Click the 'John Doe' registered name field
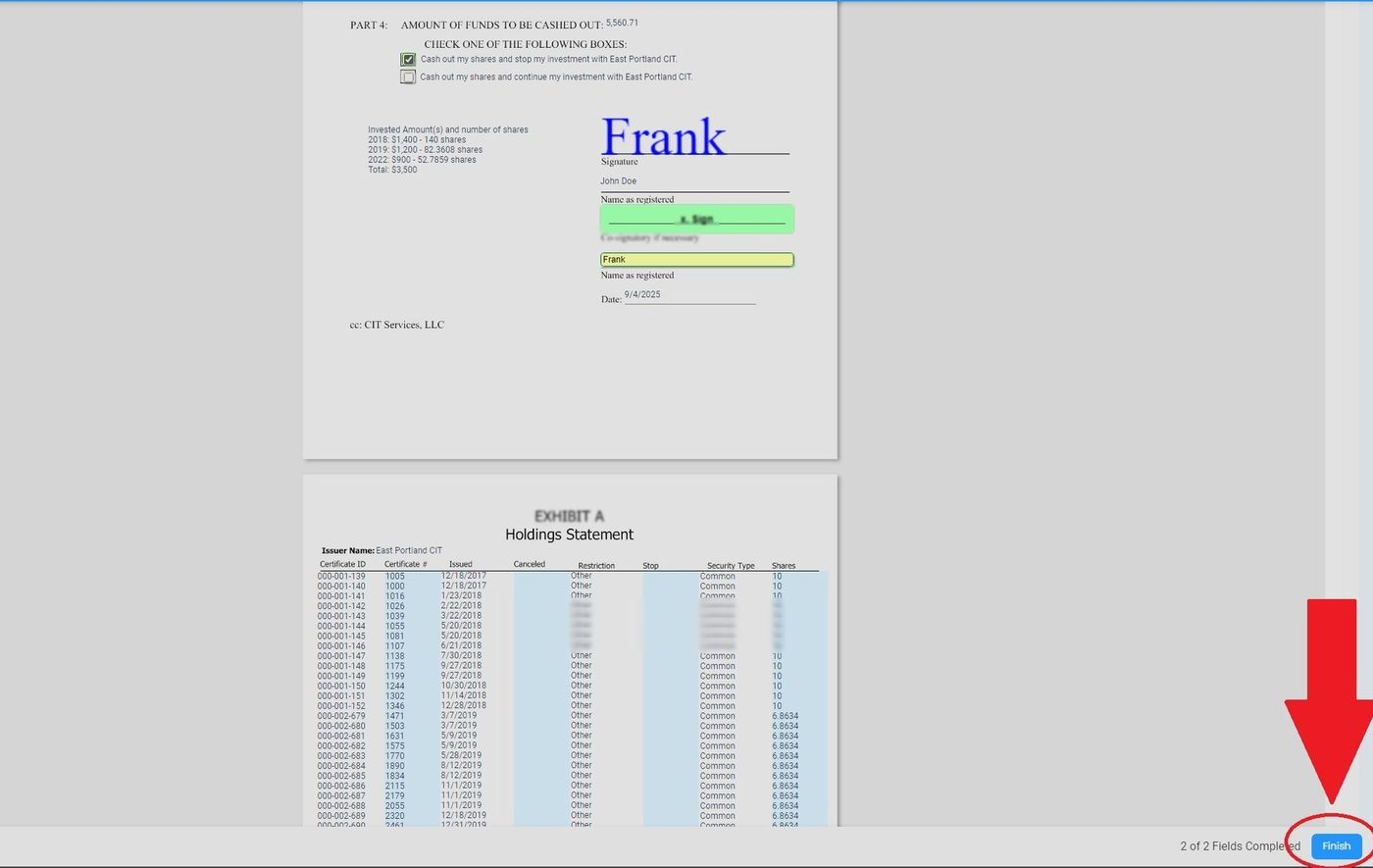This screenshot has height=868, width=1373. point(619,181)
